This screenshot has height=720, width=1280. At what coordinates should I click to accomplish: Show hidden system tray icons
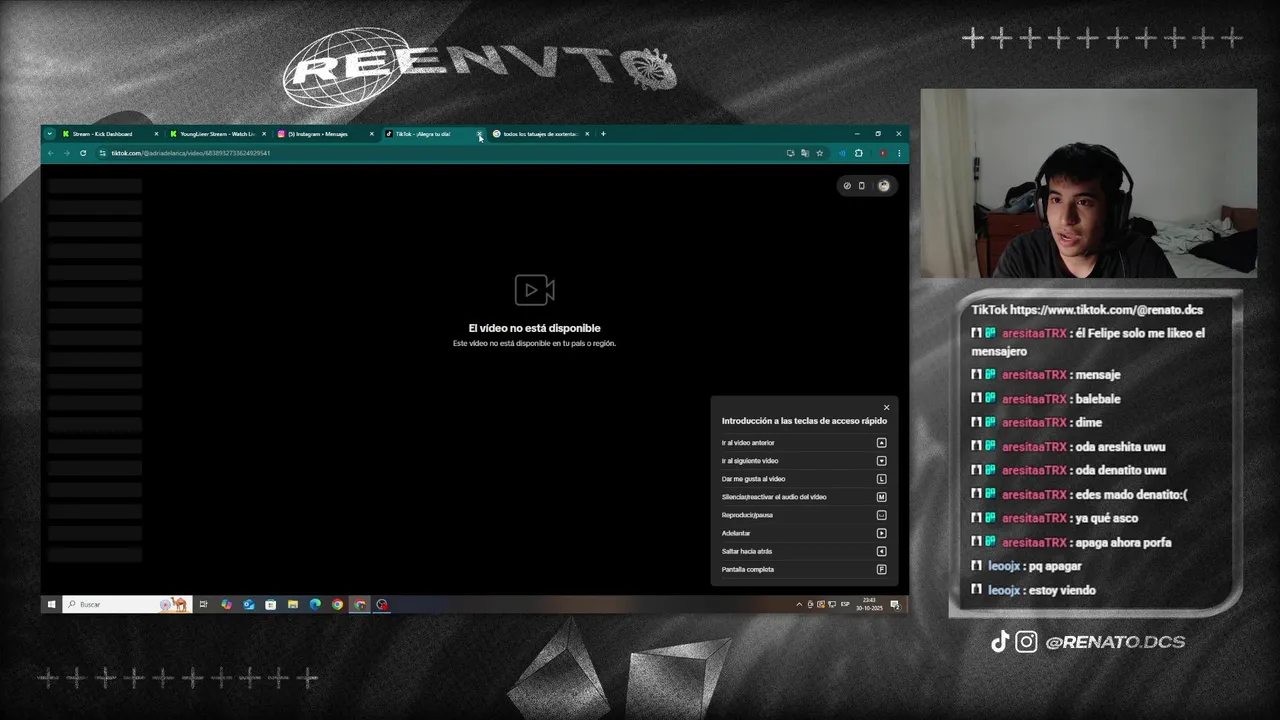(x=799, y=604)
